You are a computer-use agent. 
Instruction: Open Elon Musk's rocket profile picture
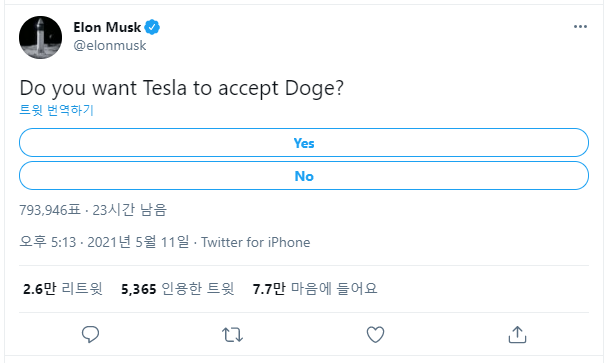[40, 38]
